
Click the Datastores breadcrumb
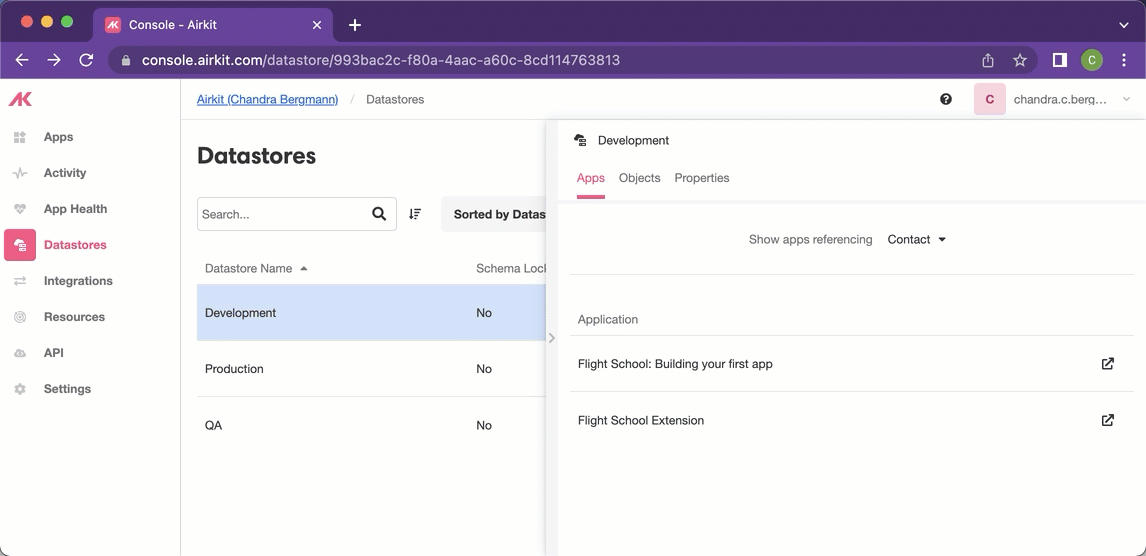pos(395,99)
